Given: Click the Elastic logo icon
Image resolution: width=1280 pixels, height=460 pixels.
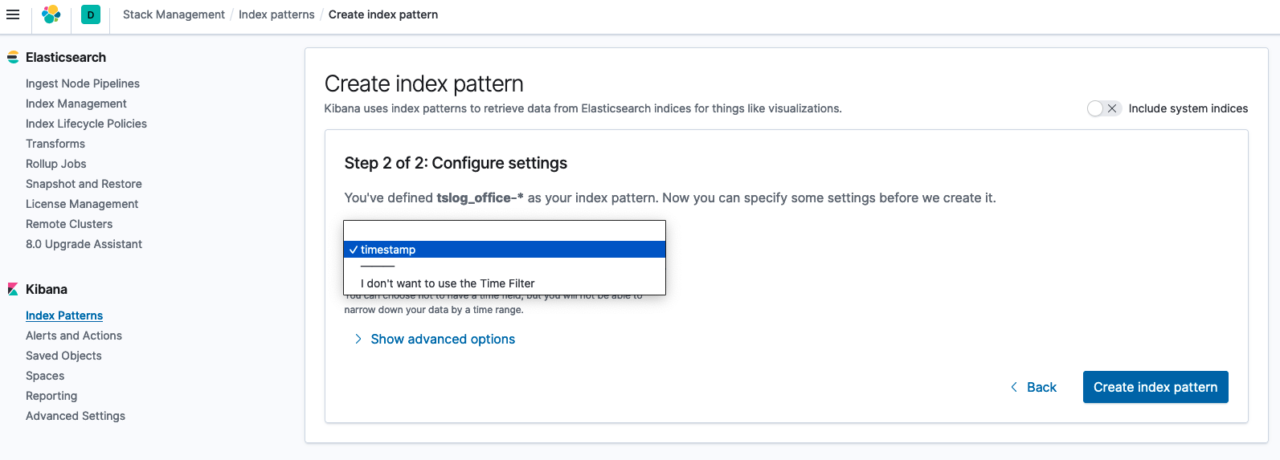Looking at the screenshot, I should [x=51, y=15].
